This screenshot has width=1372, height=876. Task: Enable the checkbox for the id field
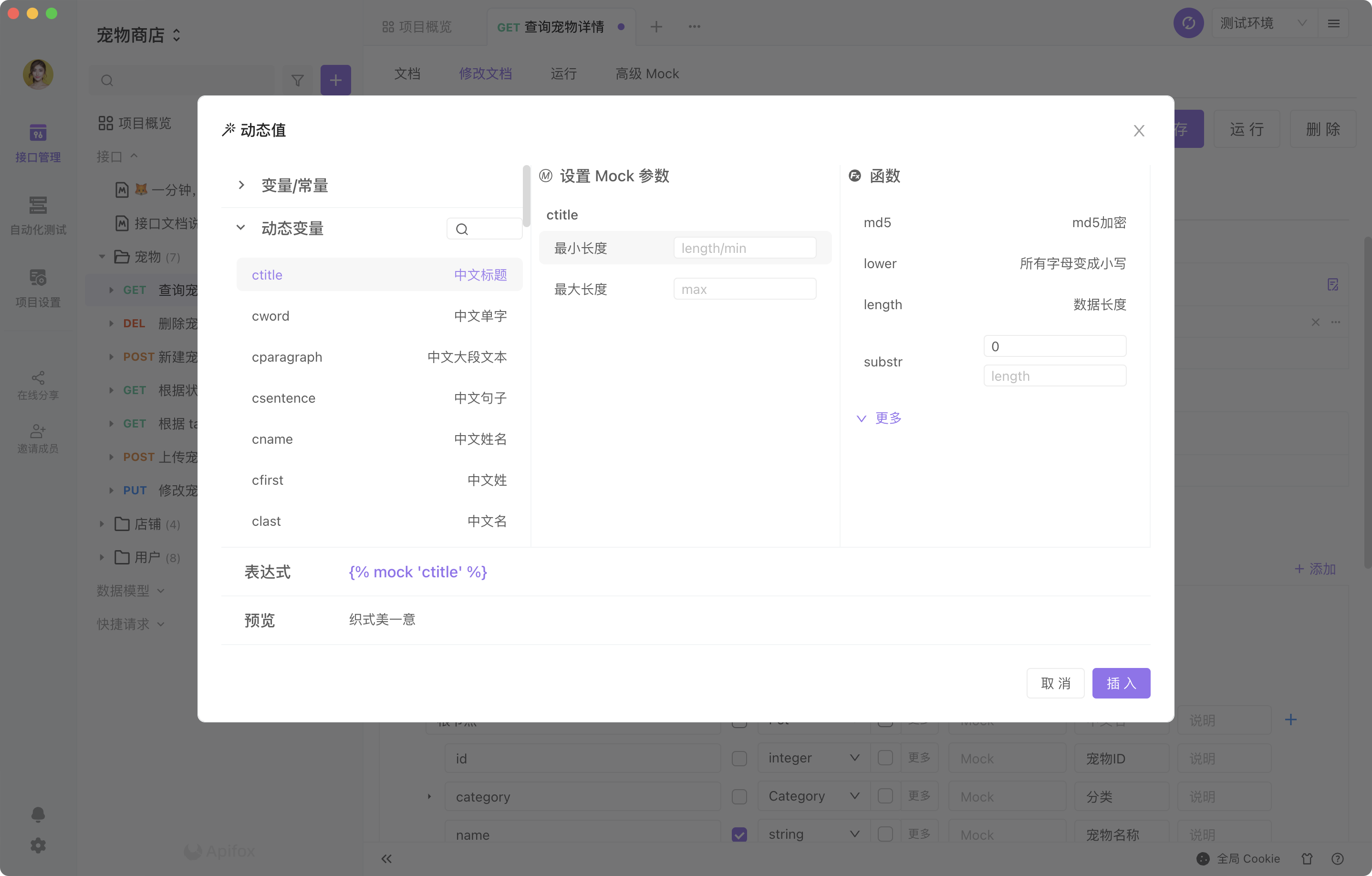[x=739, y=758]
